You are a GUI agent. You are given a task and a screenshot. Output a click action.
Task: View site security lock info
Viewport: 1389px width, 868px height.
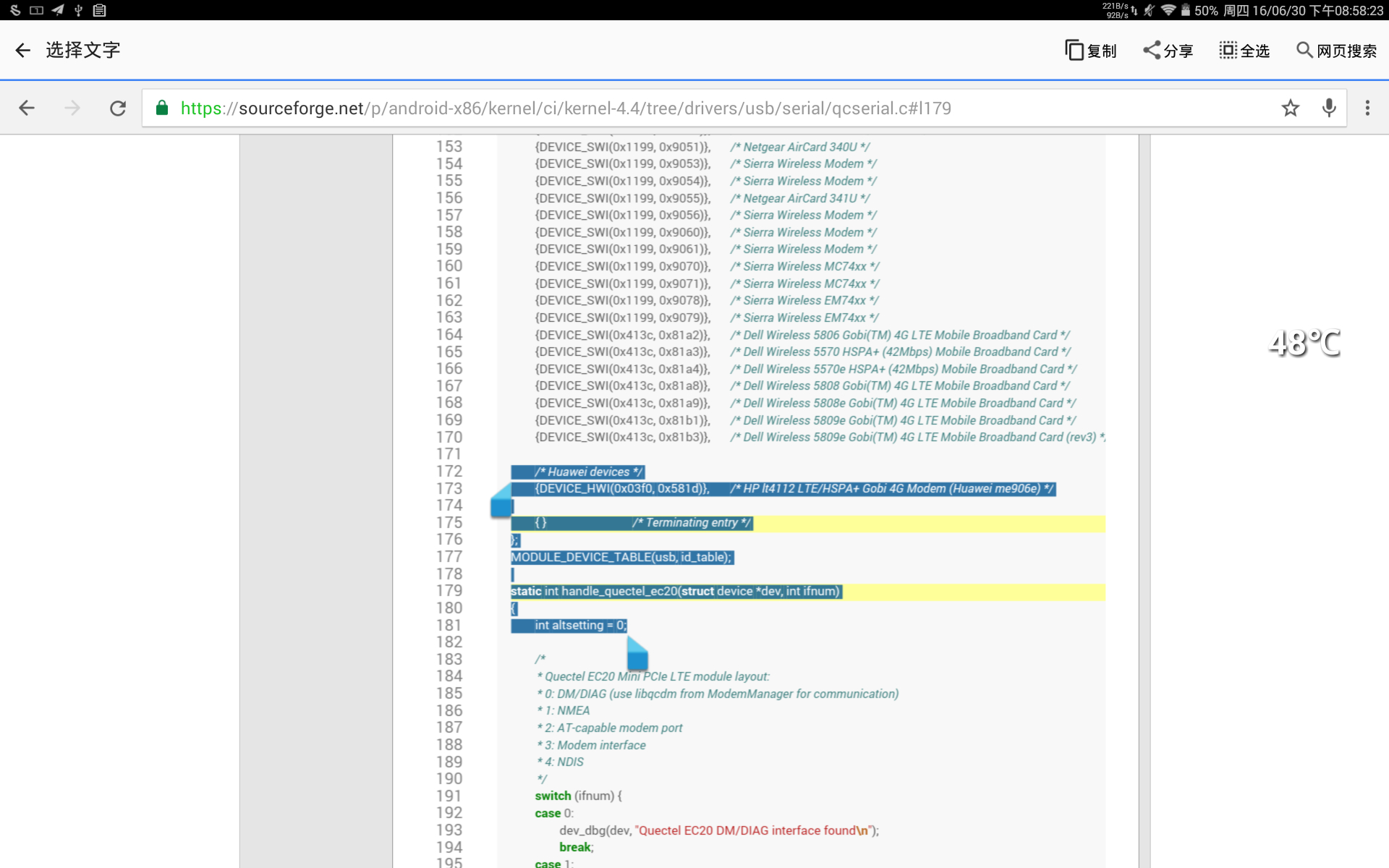point(162,108)
